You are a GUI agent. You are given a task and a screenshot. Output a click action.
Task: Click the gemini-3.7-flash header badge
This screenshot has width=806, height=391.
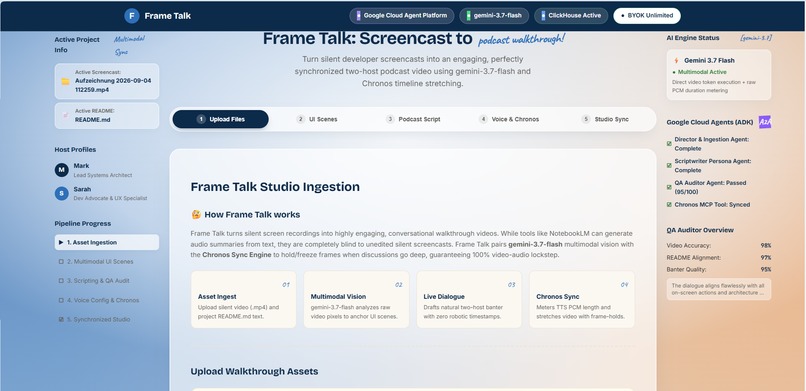tap(493, 16)
